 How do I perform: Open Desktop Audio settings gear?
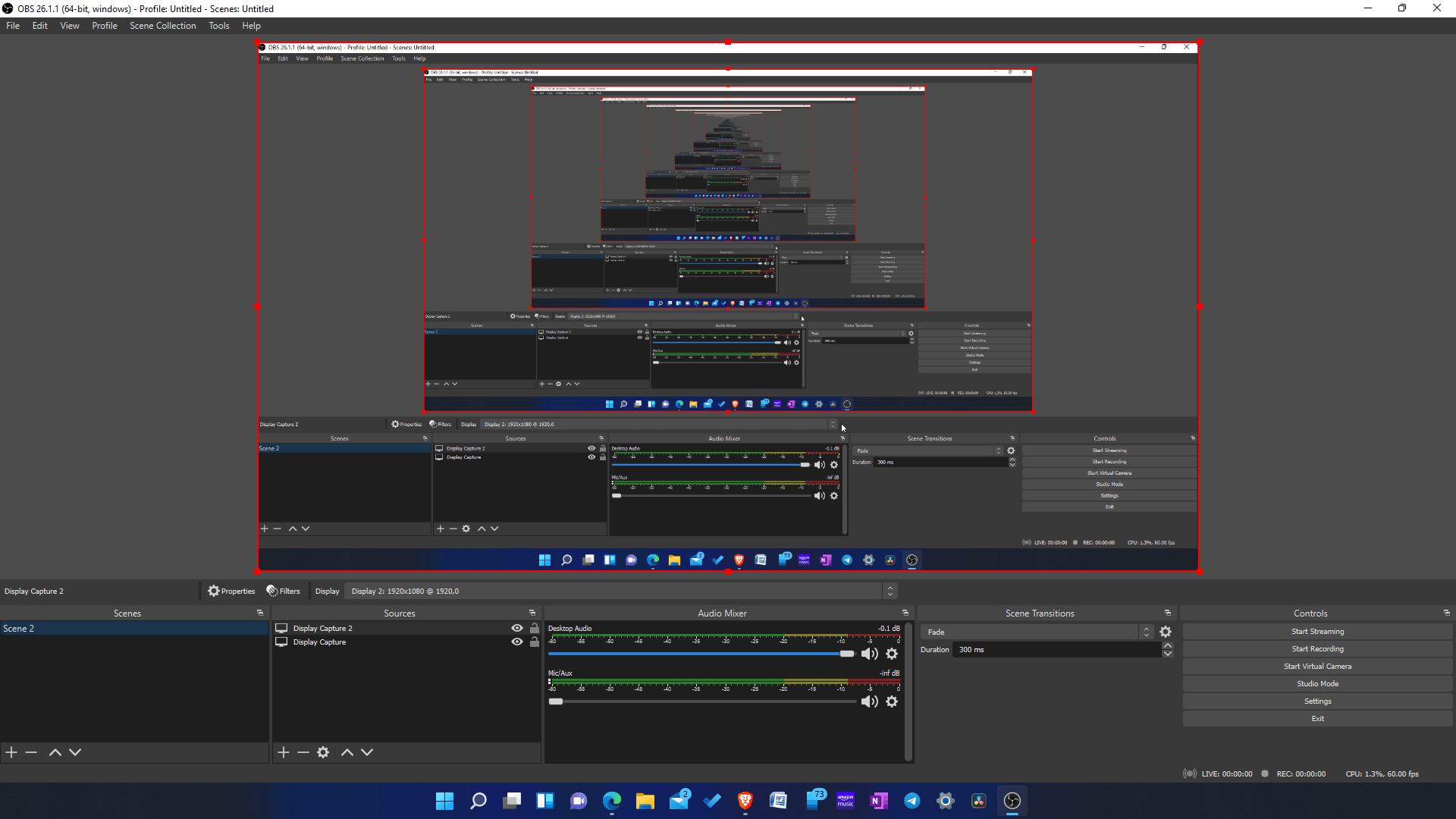[x=892, y=654]
